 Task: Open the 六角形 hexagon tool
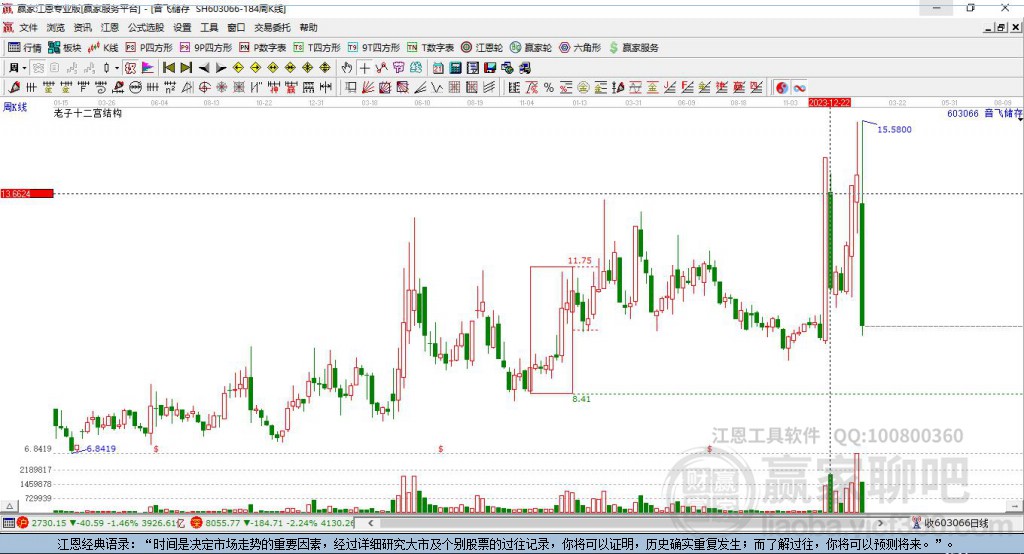point(580,48)
